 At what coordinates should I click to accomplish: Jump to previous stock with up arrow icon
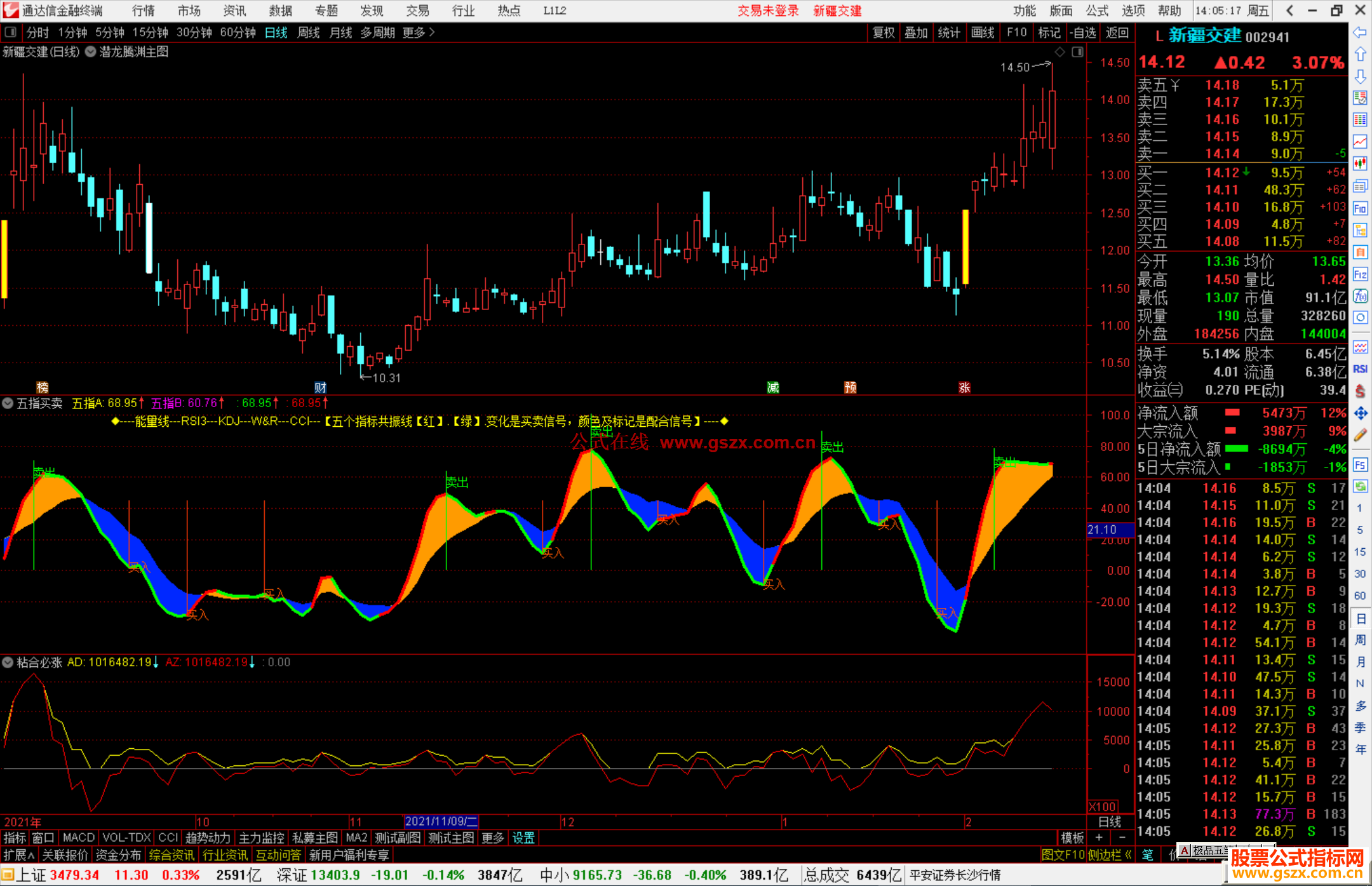tap(1360, 55)
